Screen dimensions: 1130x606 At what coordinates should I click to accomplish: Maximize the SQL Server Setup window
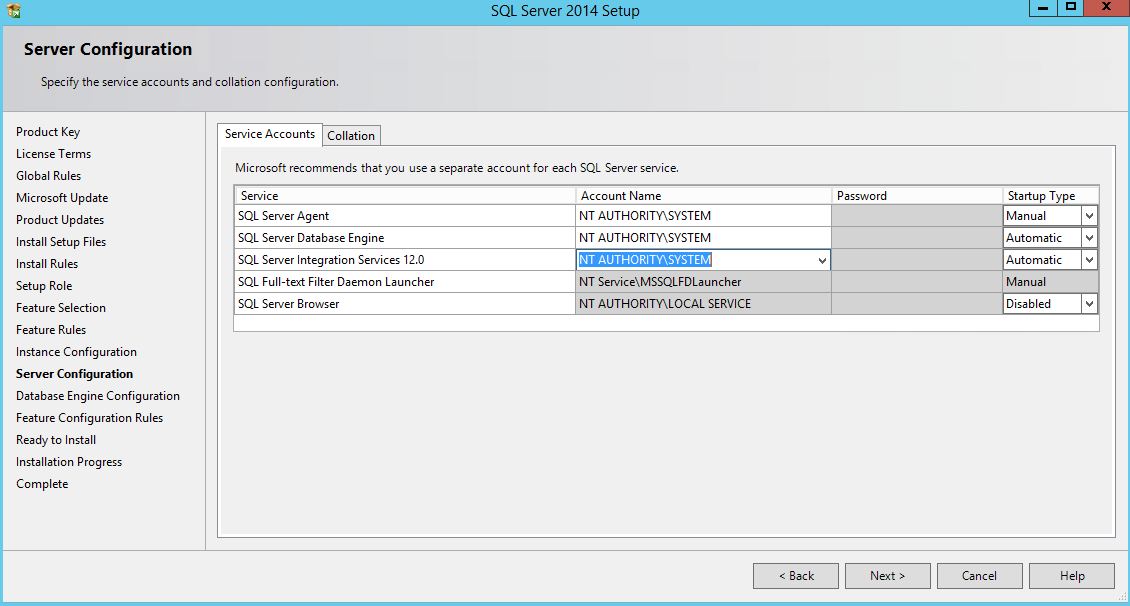[1071, 8]
